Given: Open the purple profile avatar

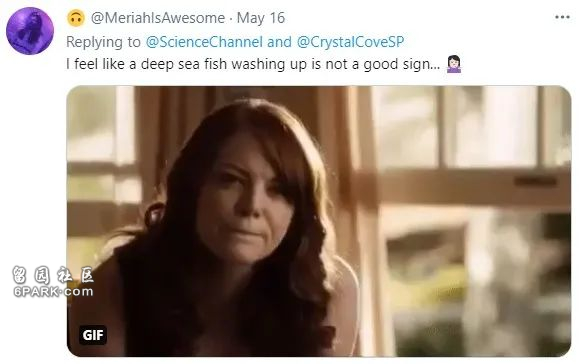Looking at the screenshot, I should 30,31.
